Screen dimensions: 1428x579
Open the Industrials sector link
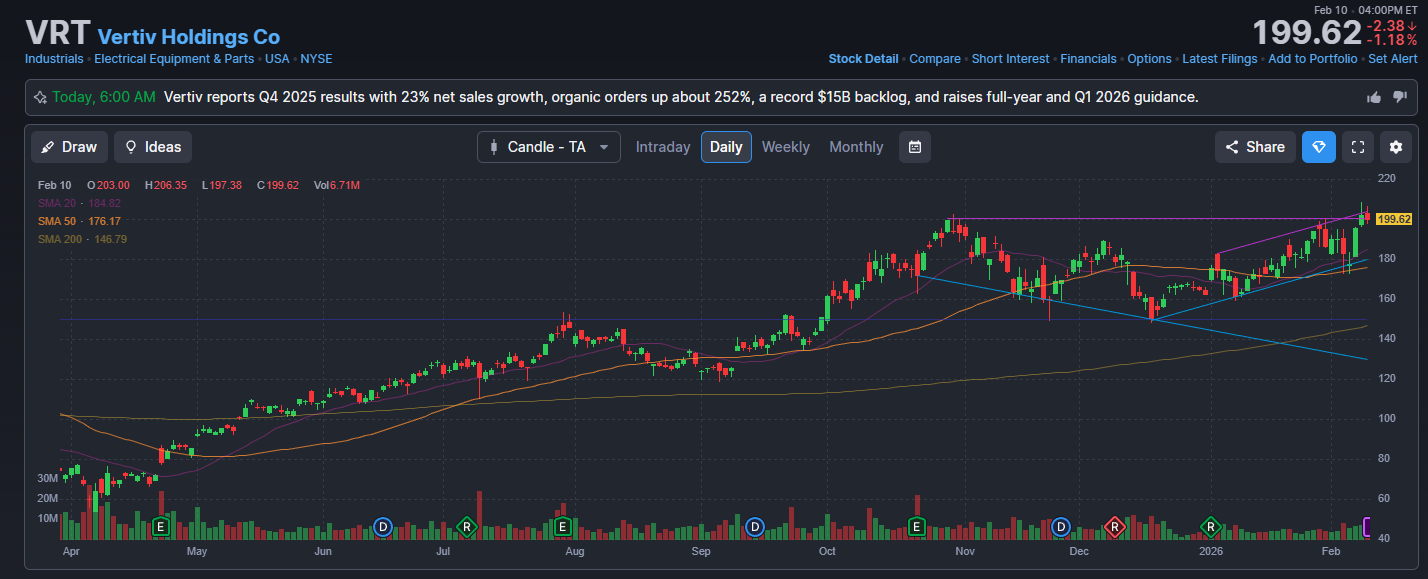tap(54, 59)
